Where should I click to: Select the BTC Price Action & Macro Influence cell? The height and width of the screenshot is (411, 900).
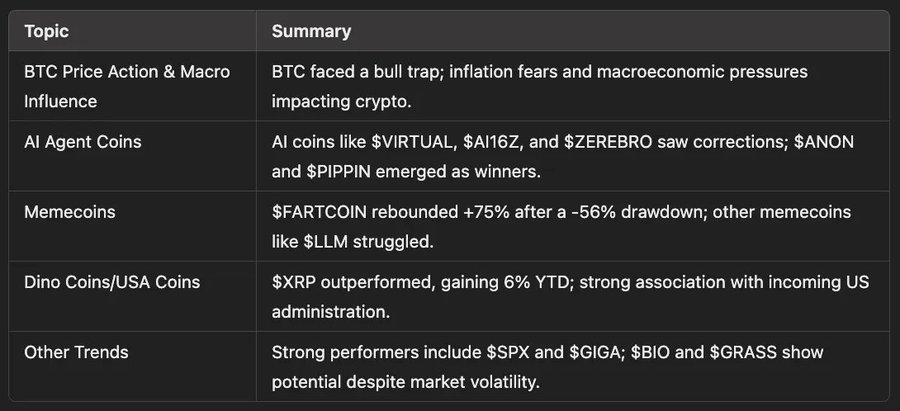(x=126, y=86)
